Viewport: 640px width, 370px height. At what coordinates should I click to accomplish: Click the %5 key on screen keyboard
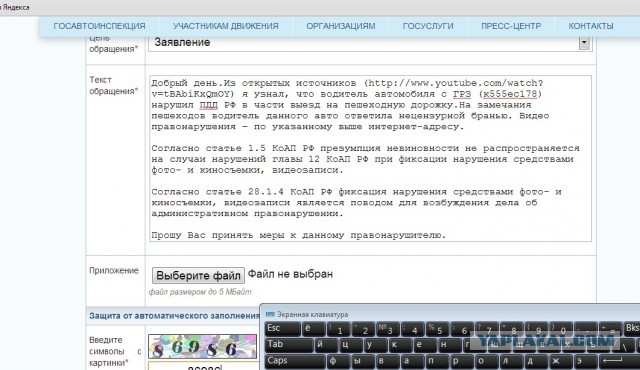(x=437, y=329)
